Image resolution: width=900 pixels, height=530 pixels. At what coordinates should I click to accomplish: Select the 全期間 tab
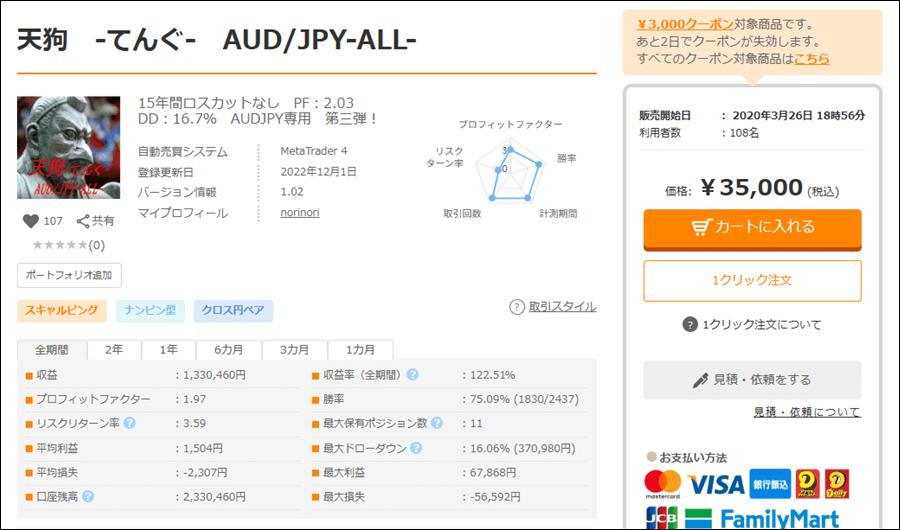click(x=52, y=350)
